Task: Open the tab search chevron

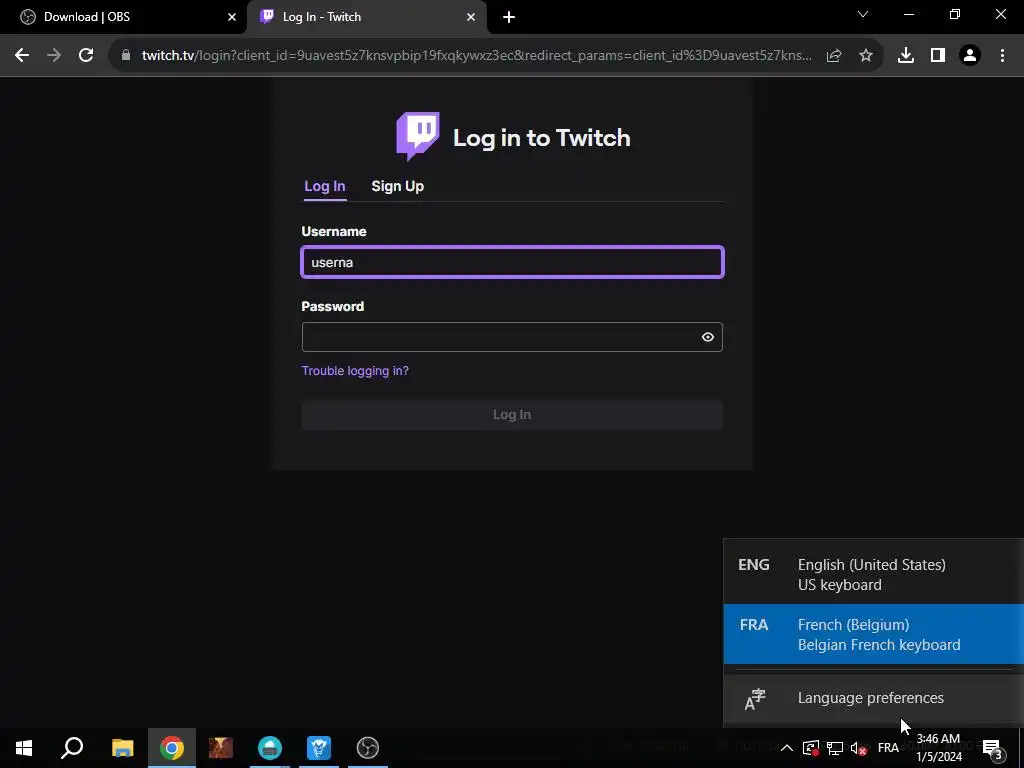Action: (863, 14)
